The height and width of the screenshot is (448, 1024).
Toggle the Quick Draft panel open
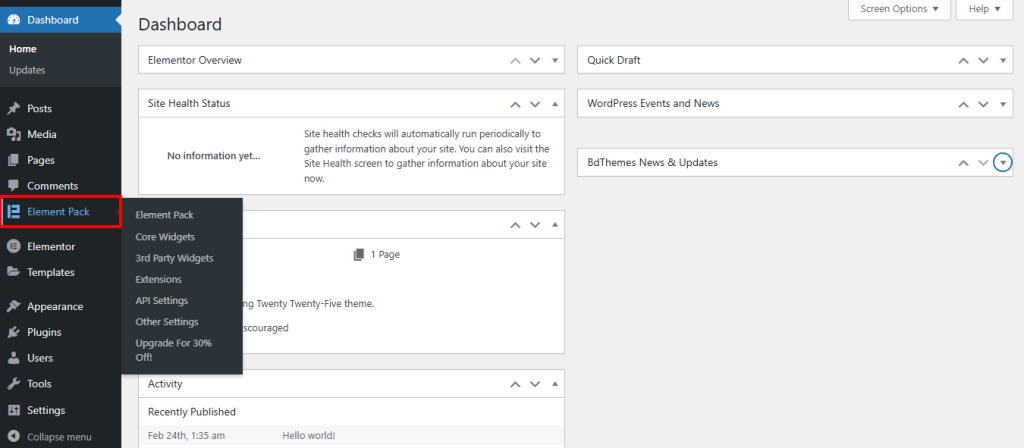coord(1003,60)
